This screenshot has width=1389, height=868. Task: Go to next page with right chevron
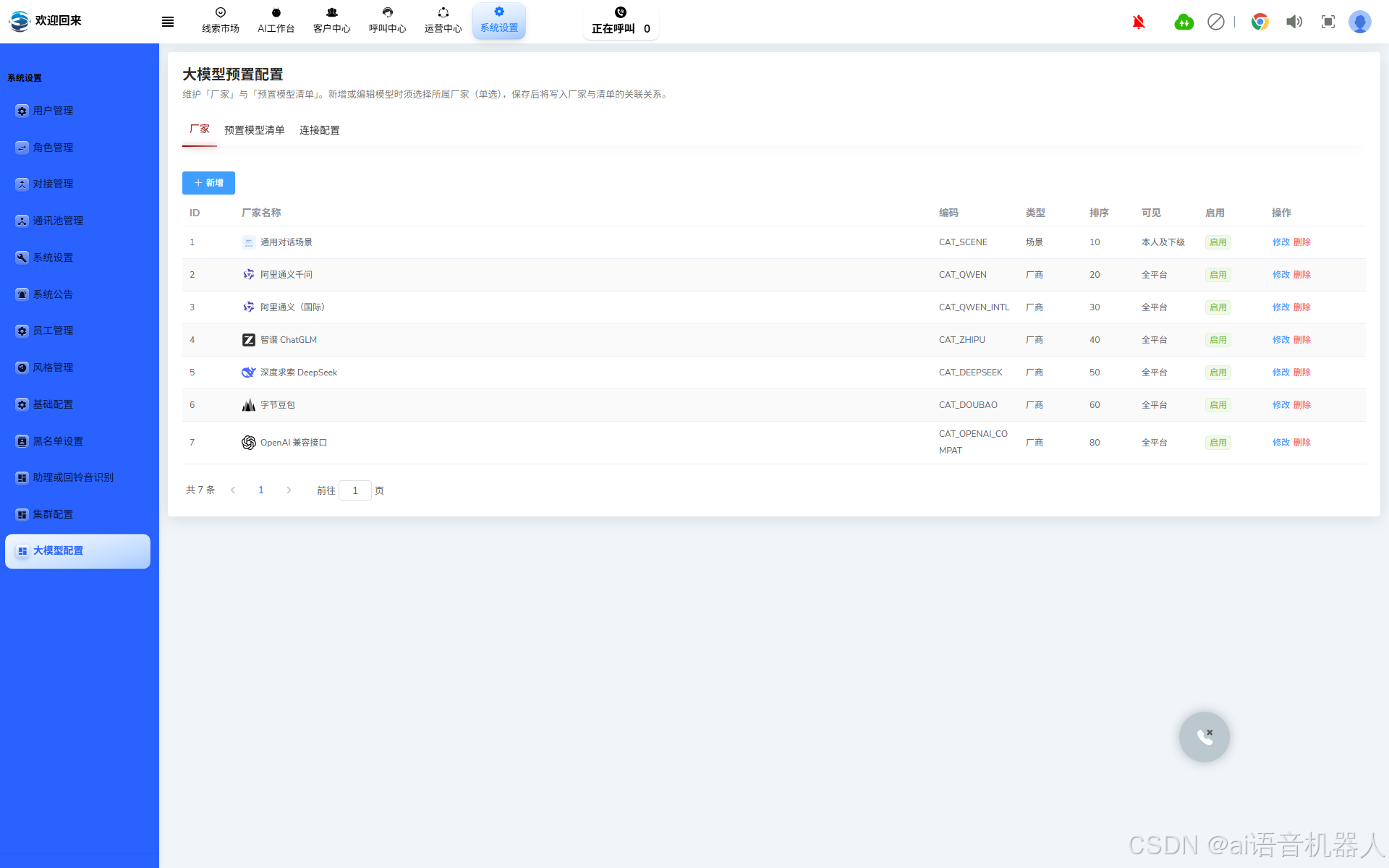click(289, 490)
